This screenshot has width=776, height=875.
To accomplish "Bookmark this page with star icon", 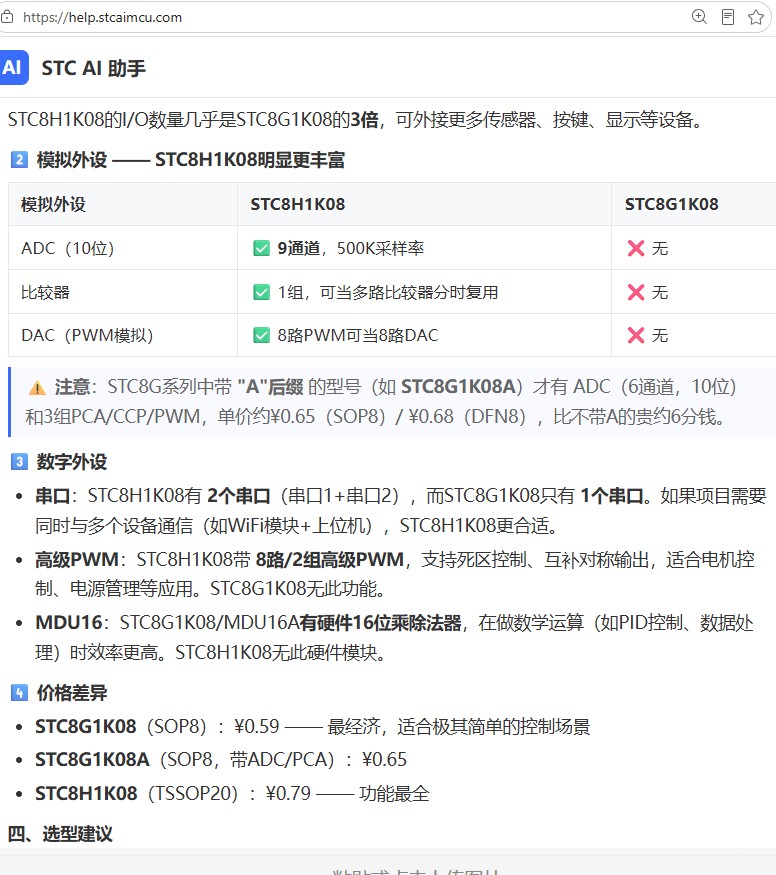I will [756, 17].
